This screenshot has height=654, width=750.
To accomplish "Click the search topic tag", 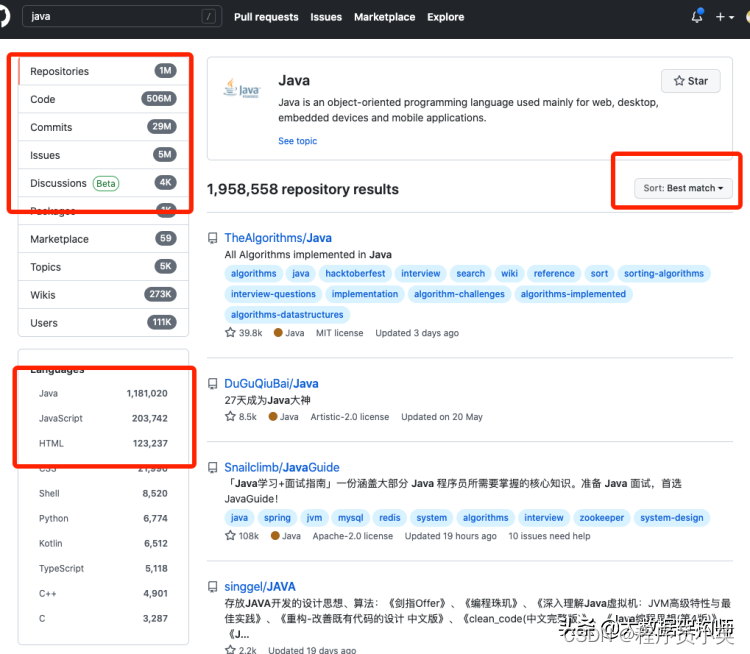I will [x=470, y=273].
